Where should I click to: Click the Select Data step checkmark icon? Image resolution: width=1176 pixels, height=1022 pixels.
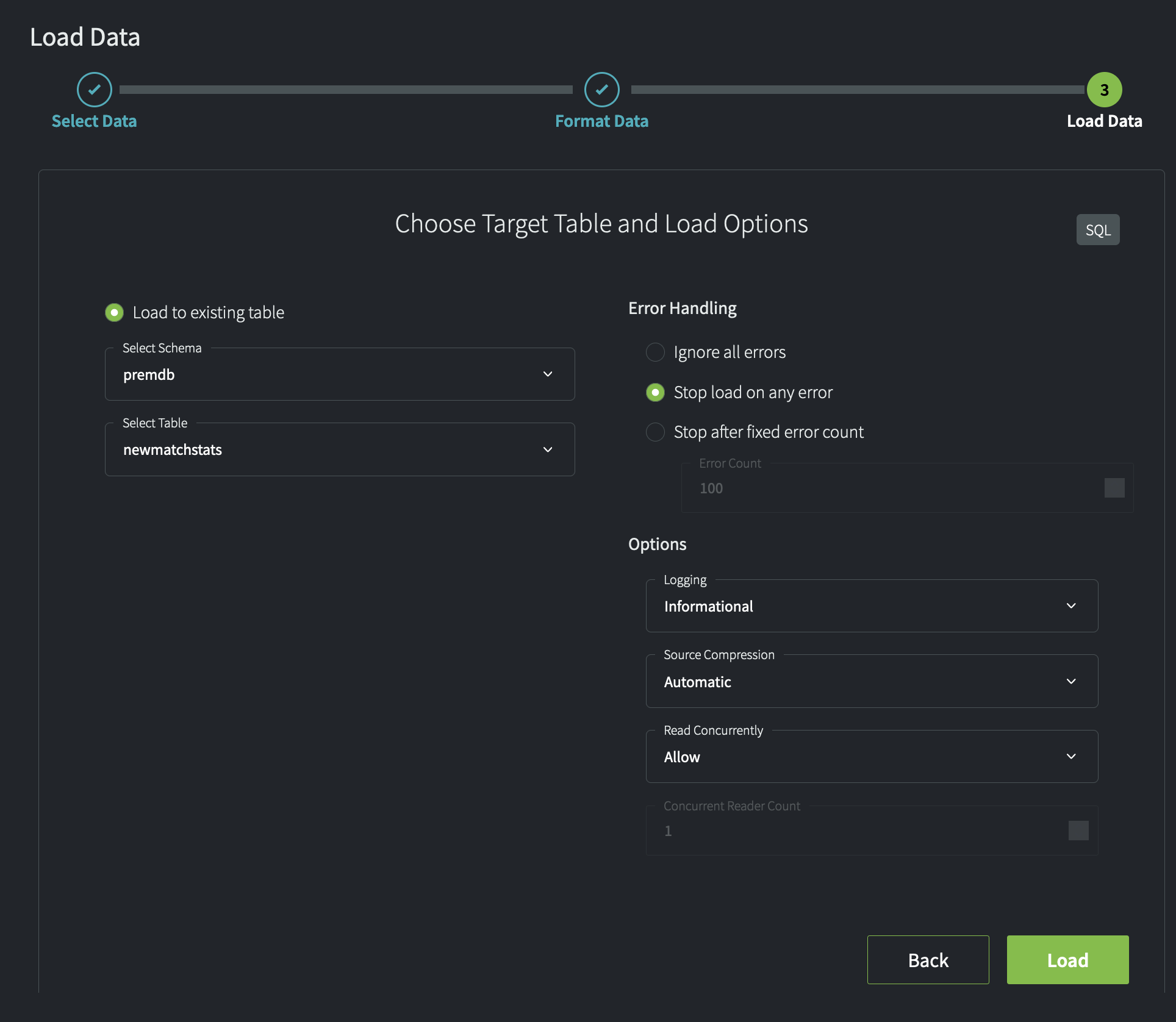point(94,90)
